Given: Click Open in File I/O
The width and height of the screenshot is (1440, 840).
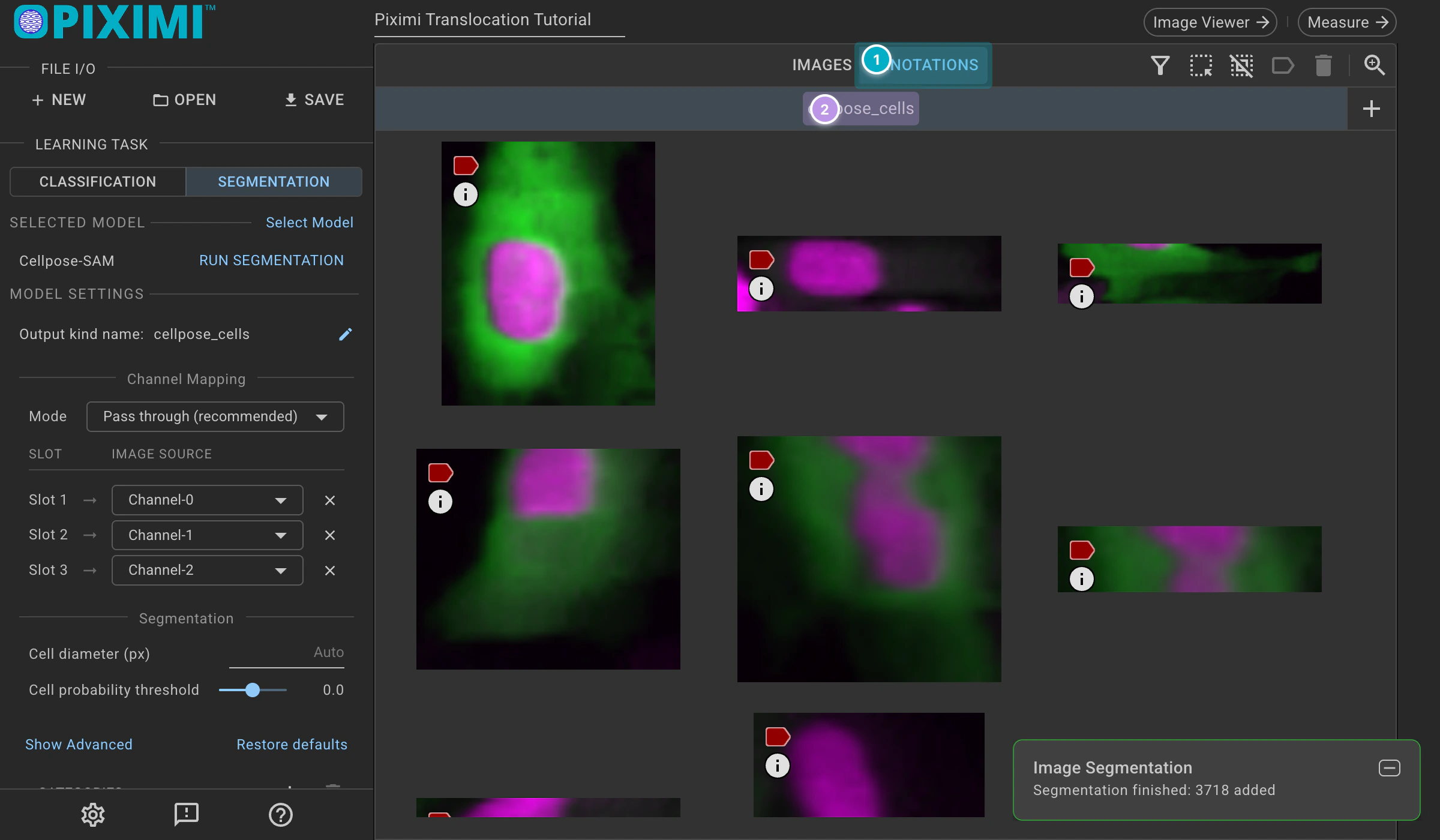Looking at the screenshot, I should 184,100.
